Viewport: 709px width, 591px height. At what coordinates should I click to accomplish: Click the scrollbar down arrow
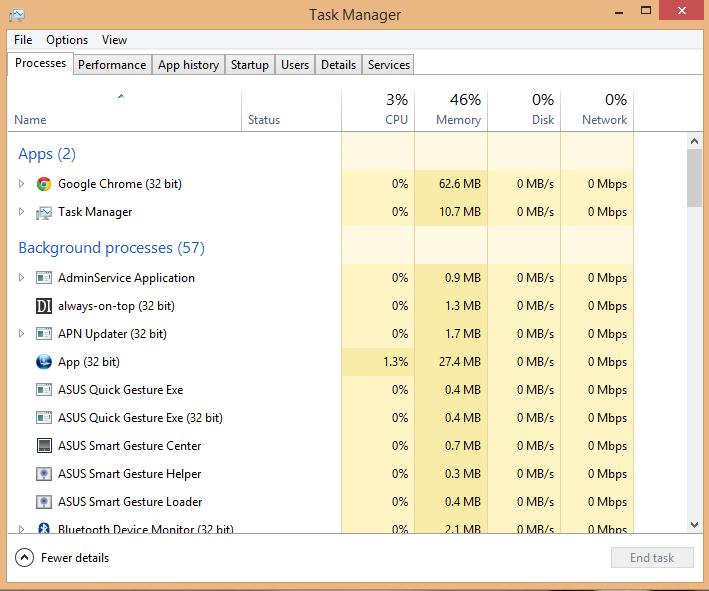[x=695, y=525]
